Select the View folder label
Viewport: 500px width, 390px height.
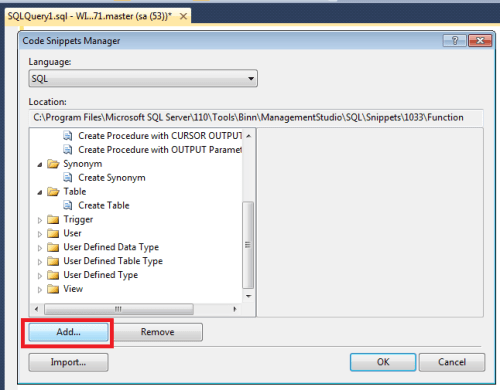pos(73,289)
